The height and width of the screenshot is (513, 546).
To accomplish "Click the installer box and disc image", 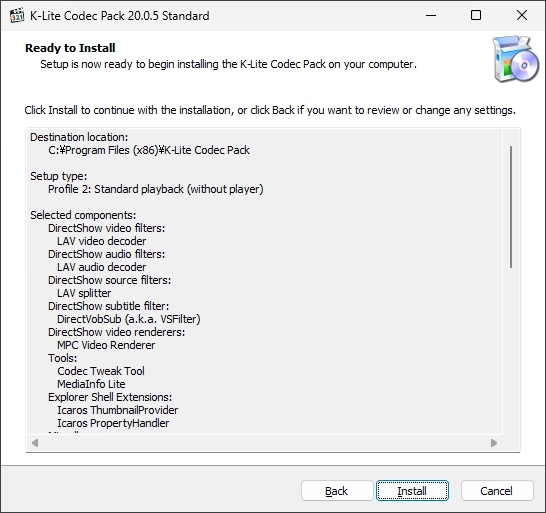I will tap(515, 59).
